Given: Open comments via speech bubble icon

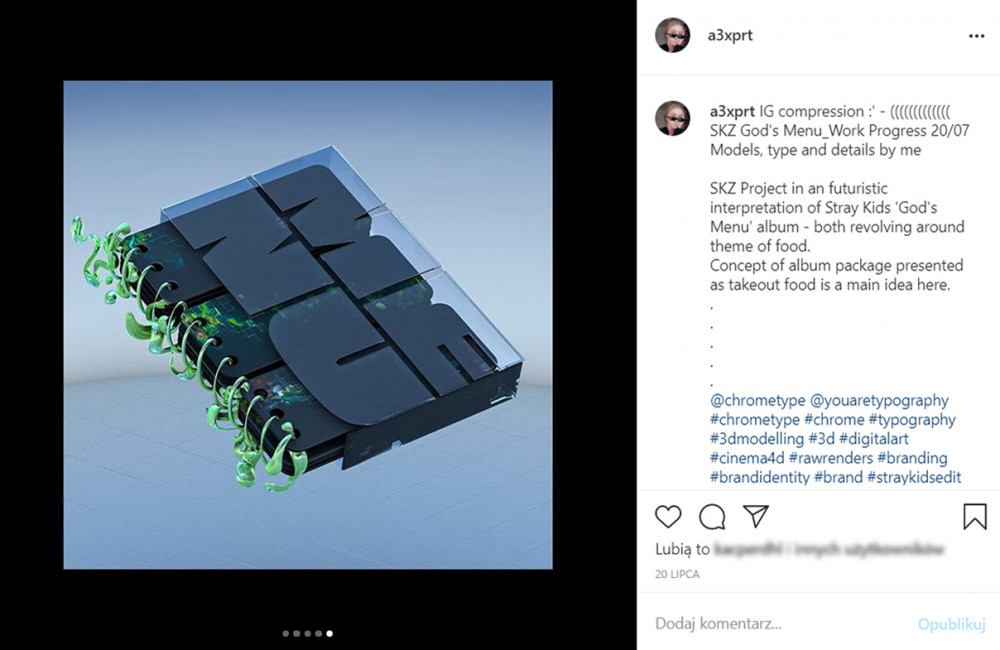Looking at the screenshot, I should tap(712, 517).
